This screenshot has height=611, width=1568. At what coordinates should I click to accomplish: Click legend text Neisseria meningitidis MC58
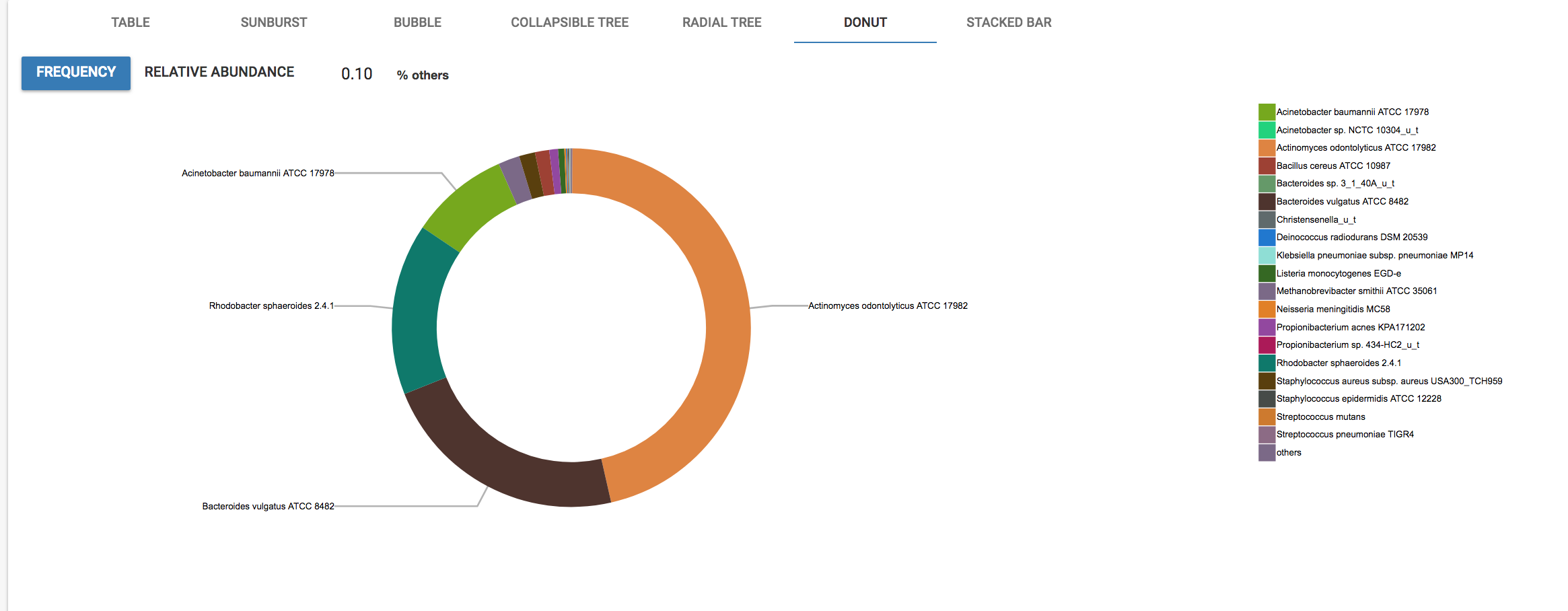(x=1333, y=309)
